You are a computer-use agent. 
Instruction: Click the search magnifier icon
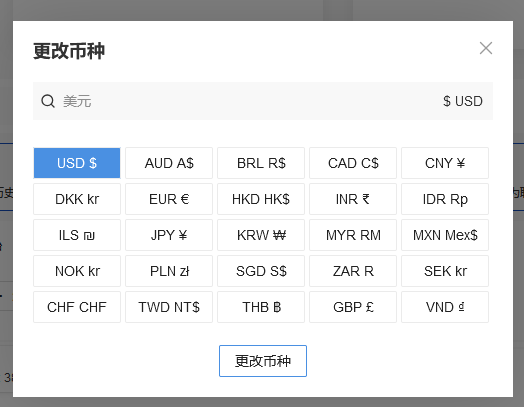pos(48,101)
